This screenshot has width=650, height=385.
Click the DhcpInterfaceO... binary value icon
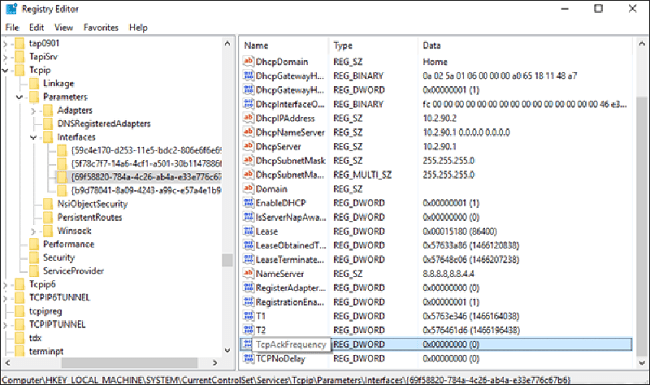(x=248, y=104)
